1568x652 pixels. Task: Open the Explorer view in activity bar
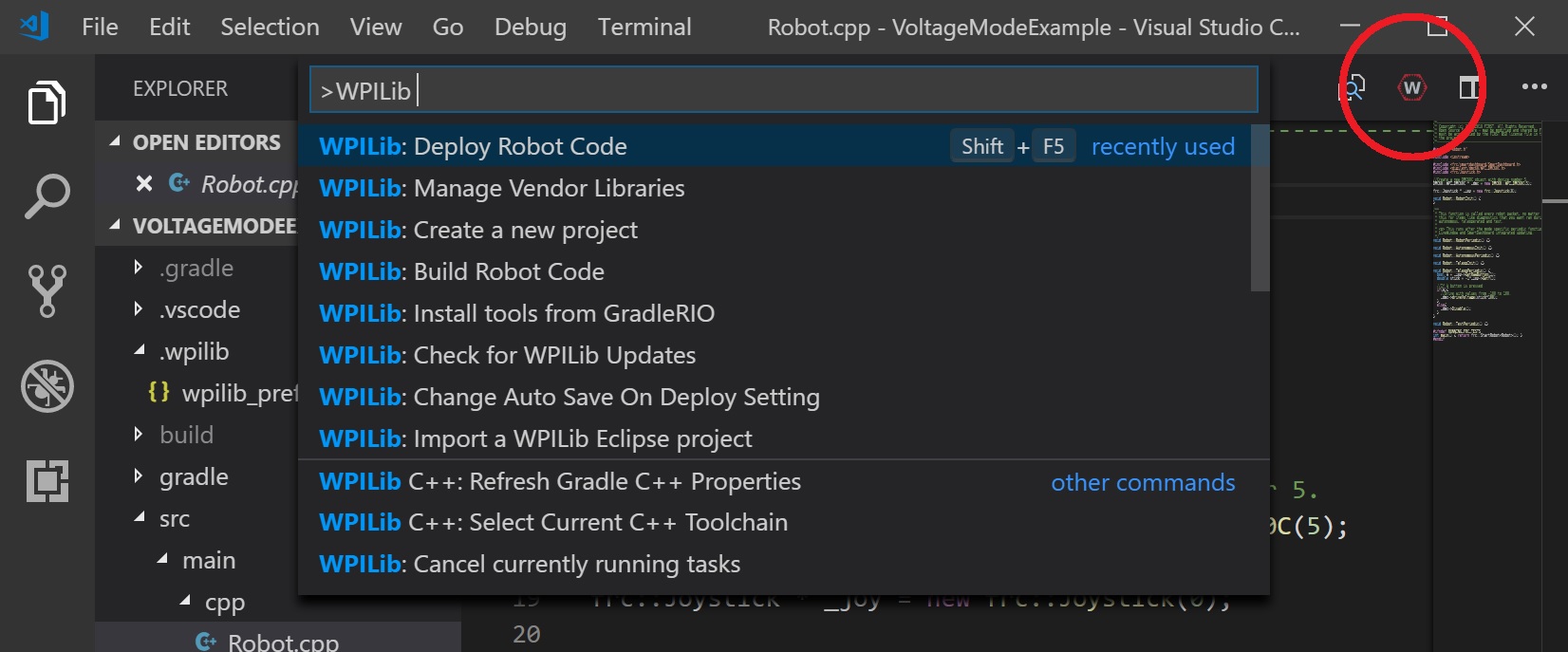point(47,102)
